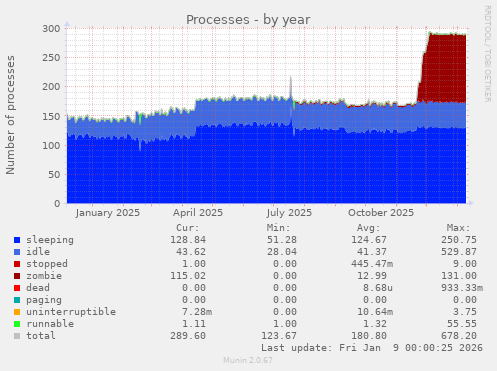
Task: Click total max value 678.20
Action: (x=459, y=336)
